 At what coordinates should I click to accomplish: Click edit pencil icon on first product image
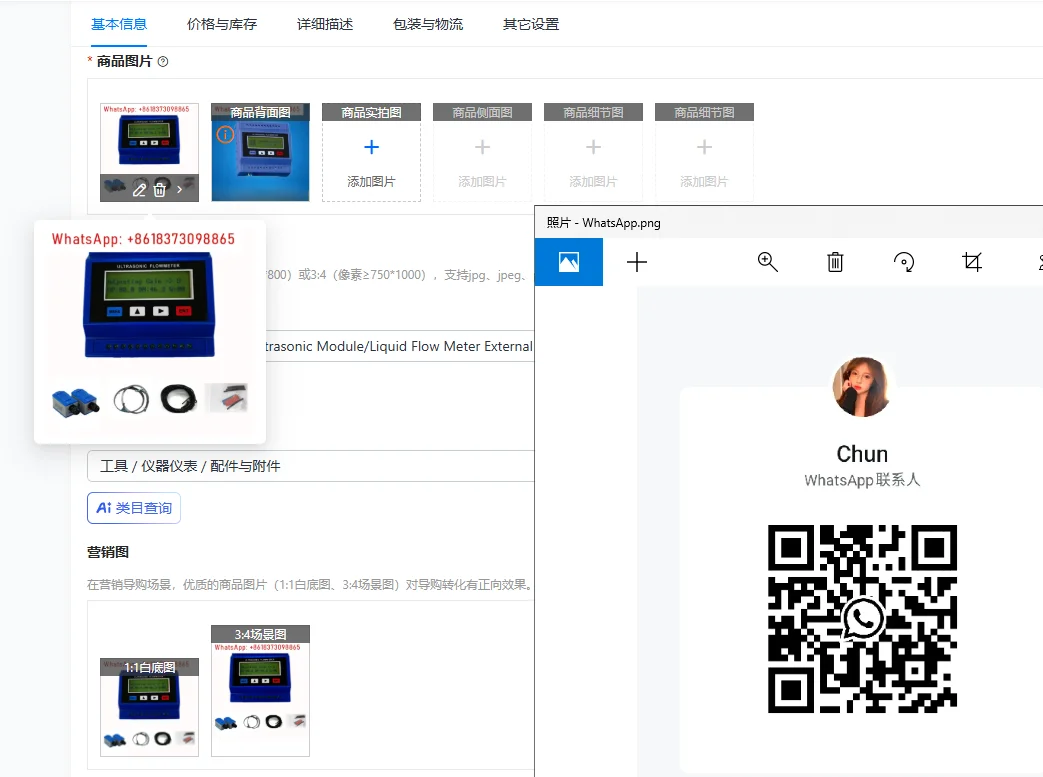point(139,190)
